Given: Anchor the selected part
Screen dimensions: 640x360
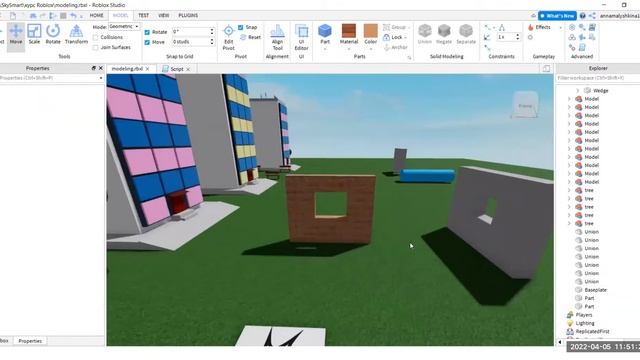Looking at the screenshot, I should 396,47.
